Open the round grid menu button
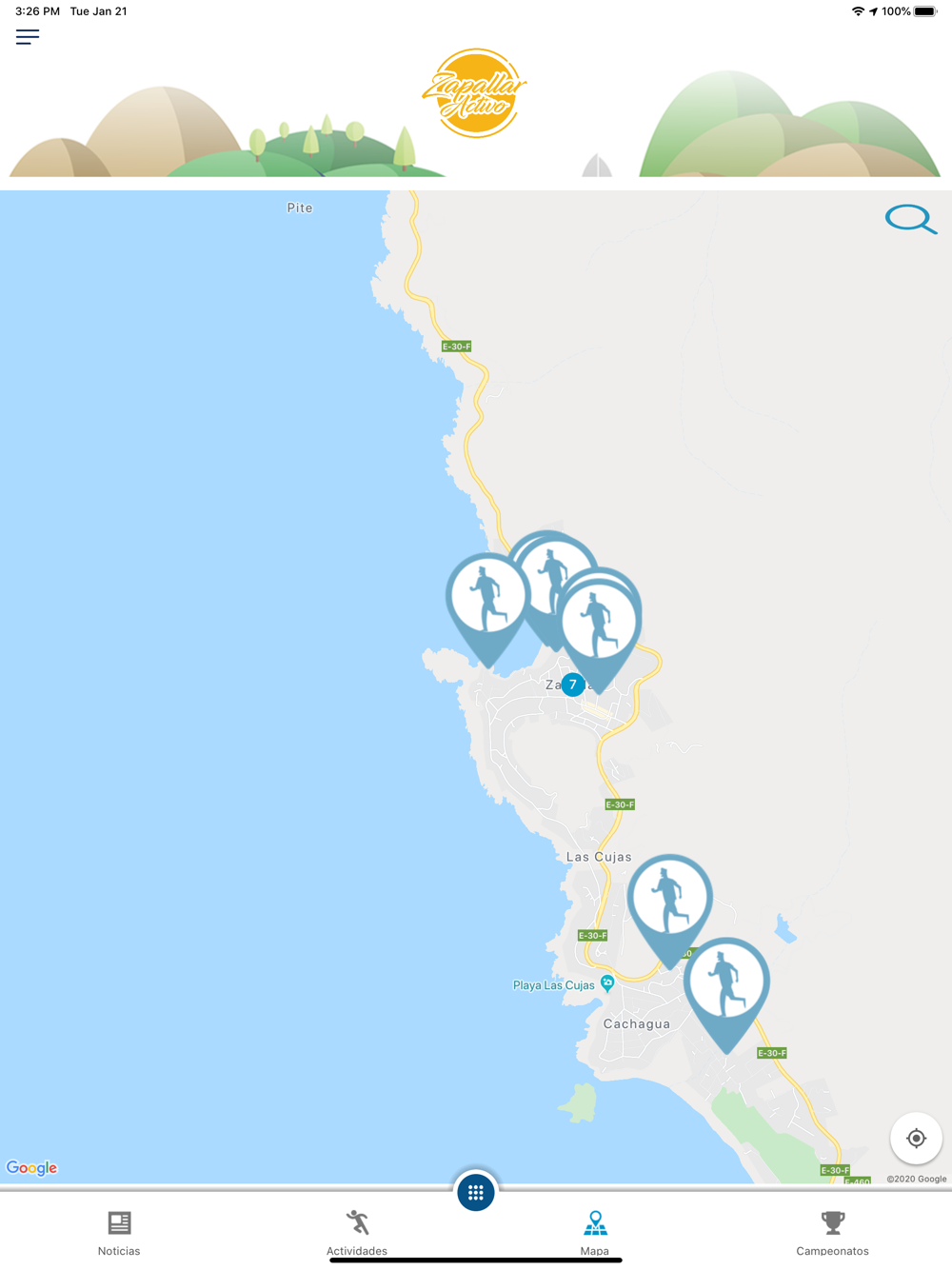This screenshot has width=952, height=1270. pos(476,1192)
